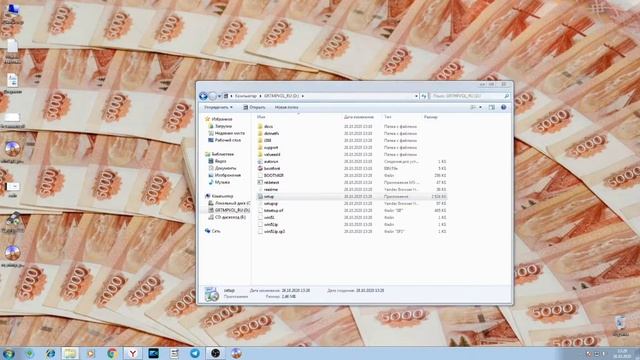Image resolution: width=640 pixels, height=360 pixels.
Task: Open Windows Media Player from taskbar
Action: click(91, 353)
